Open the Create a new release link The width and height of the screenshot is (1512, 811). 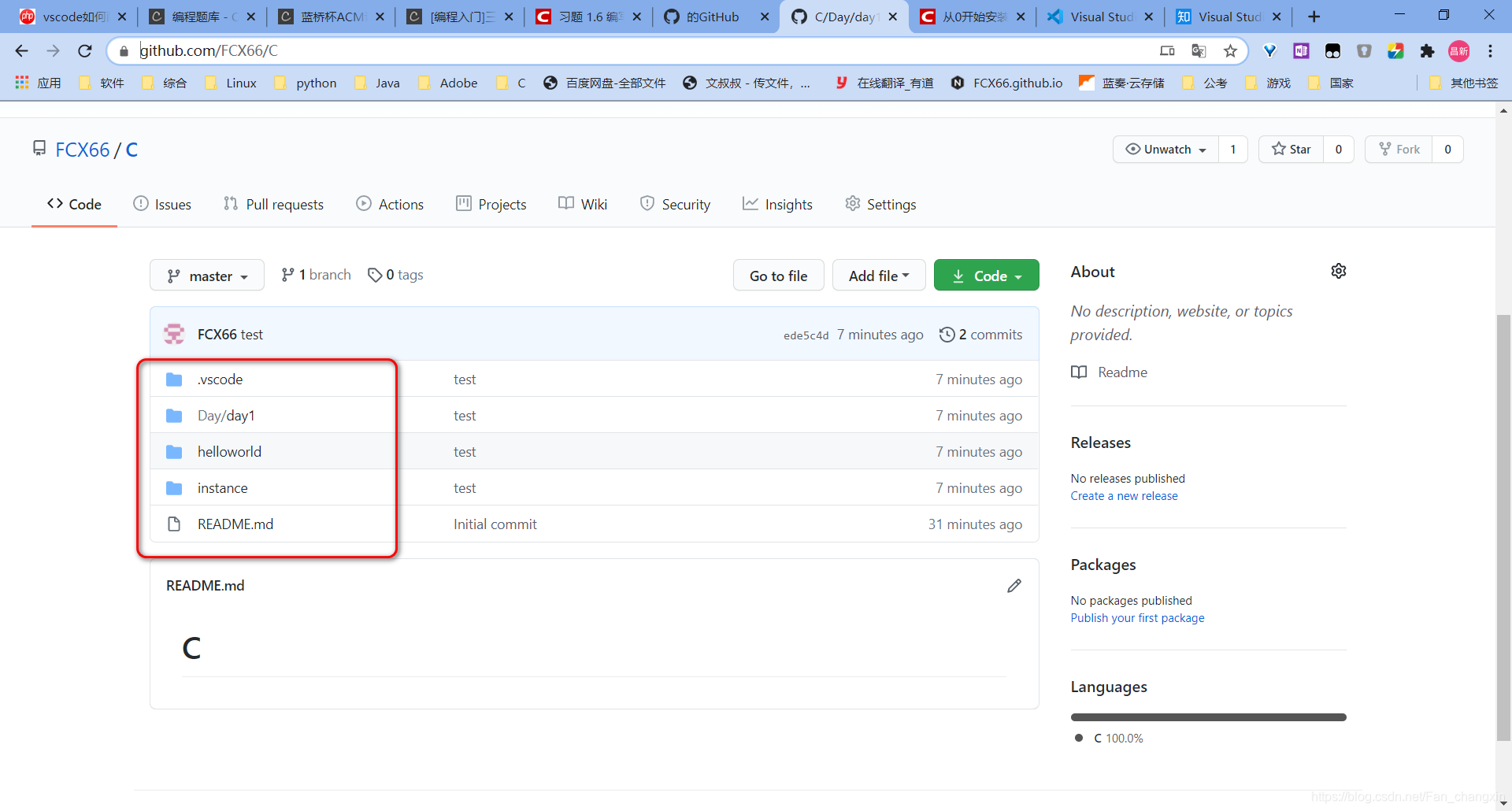[x=1124, y=495]
